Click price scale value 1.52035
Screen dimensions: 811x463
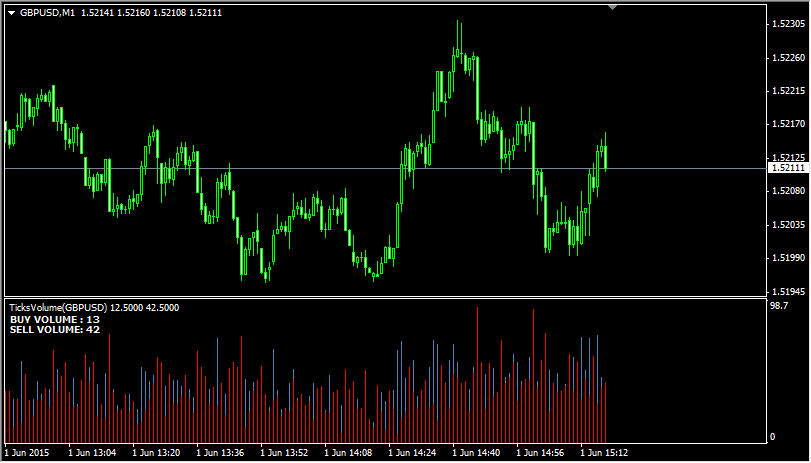788,225
